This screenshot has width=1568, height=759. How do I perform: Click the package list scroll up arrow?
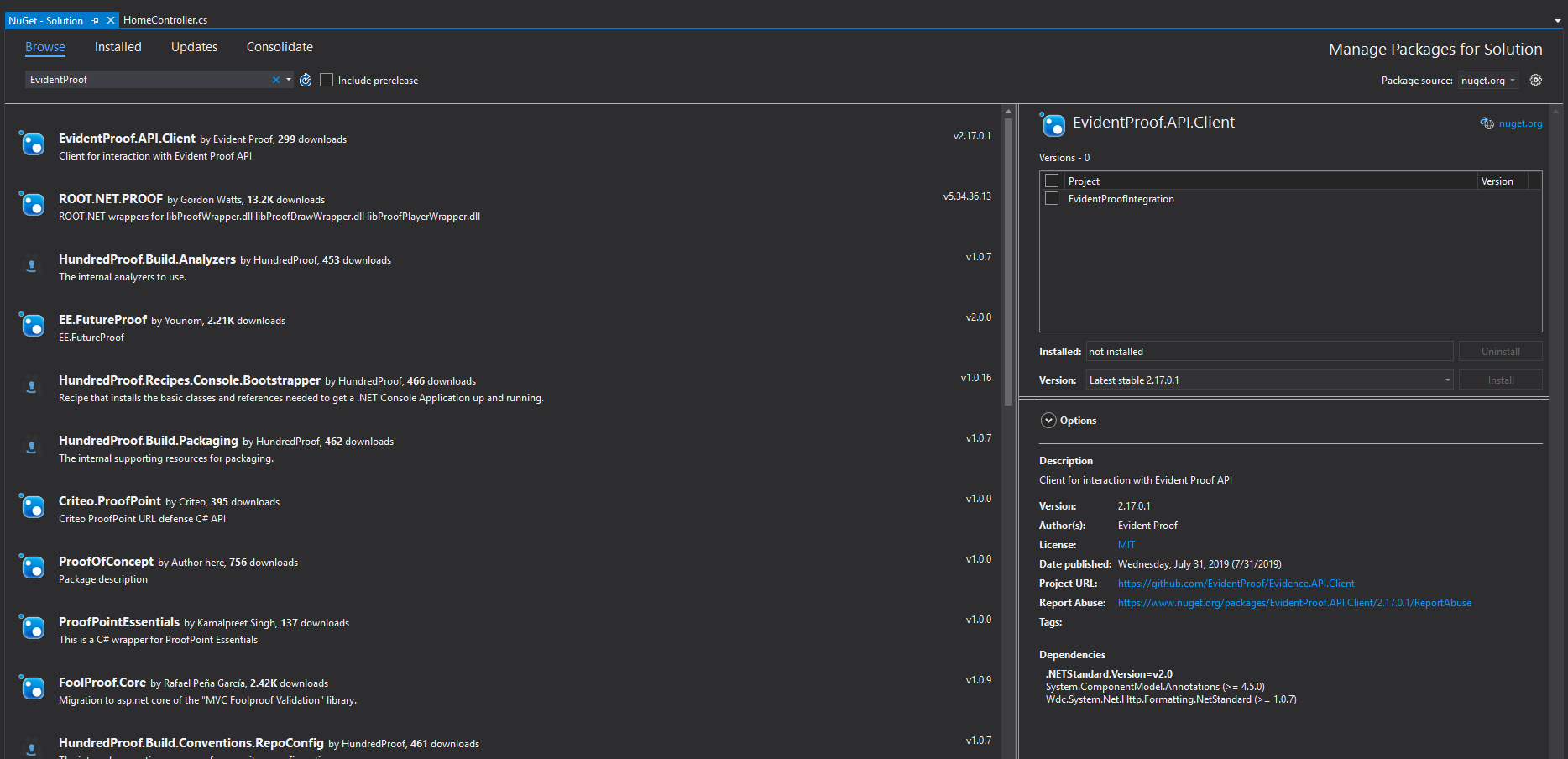coord(1008,110)
